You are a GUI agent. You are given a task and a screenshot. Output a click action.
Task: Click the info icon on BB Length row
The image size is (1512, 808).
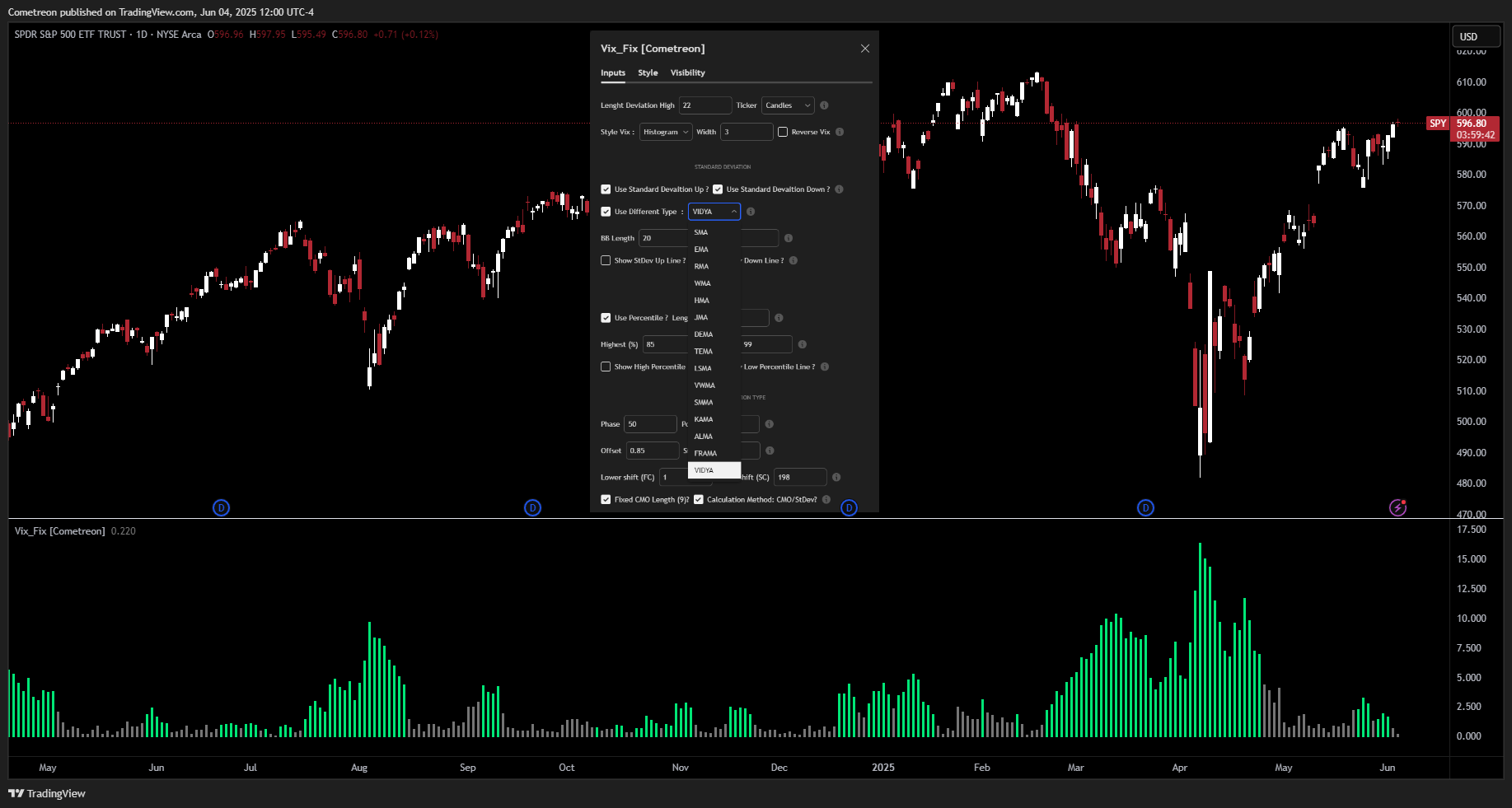pyautogui.click(x=789, y=238)
